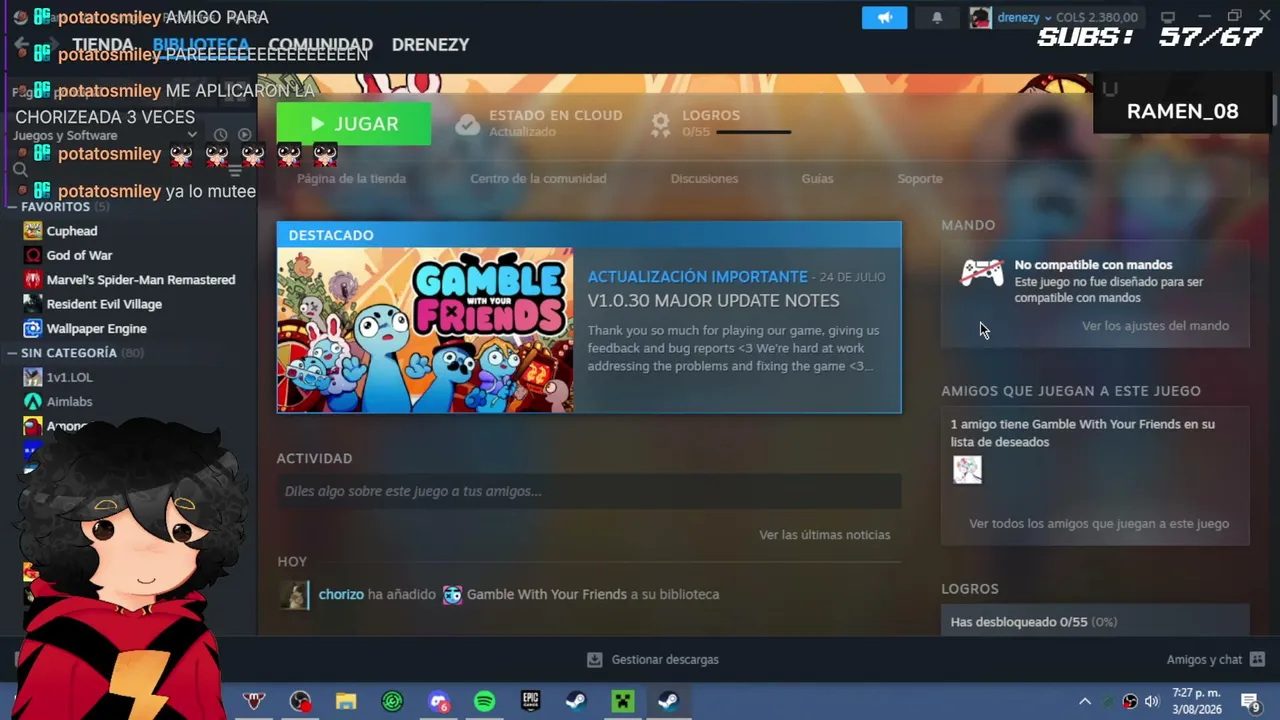Open the Discusiones link
This screenshot has width=1280, height=720.
tap(704, 179)
